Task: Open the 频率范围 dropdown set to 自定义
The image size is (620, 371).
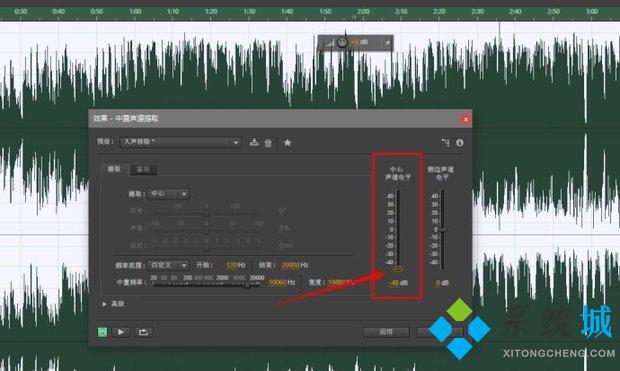Action: pos(168,265)
